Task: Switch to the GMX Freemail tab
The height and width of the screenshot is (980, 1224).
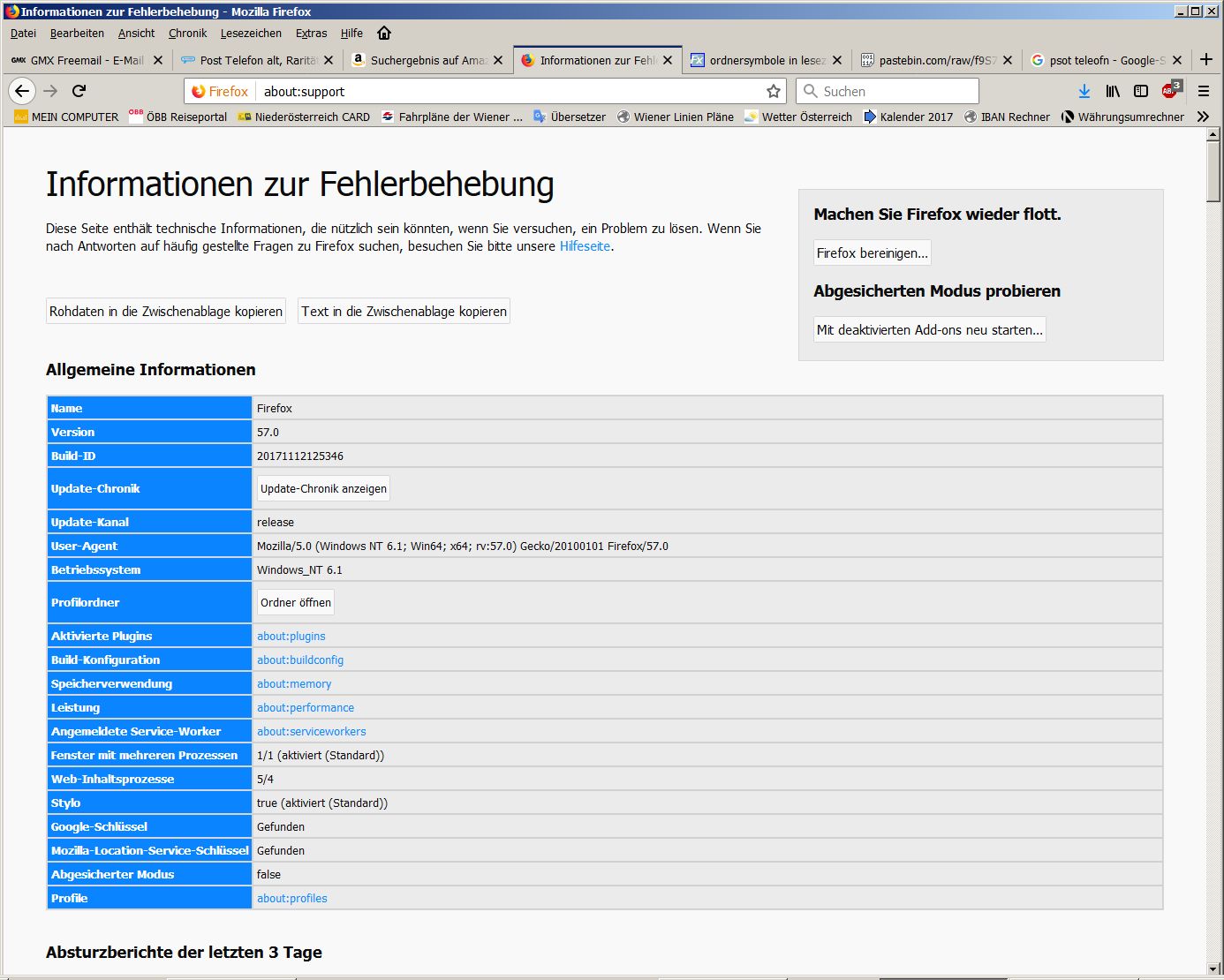Action: point(79,60)
